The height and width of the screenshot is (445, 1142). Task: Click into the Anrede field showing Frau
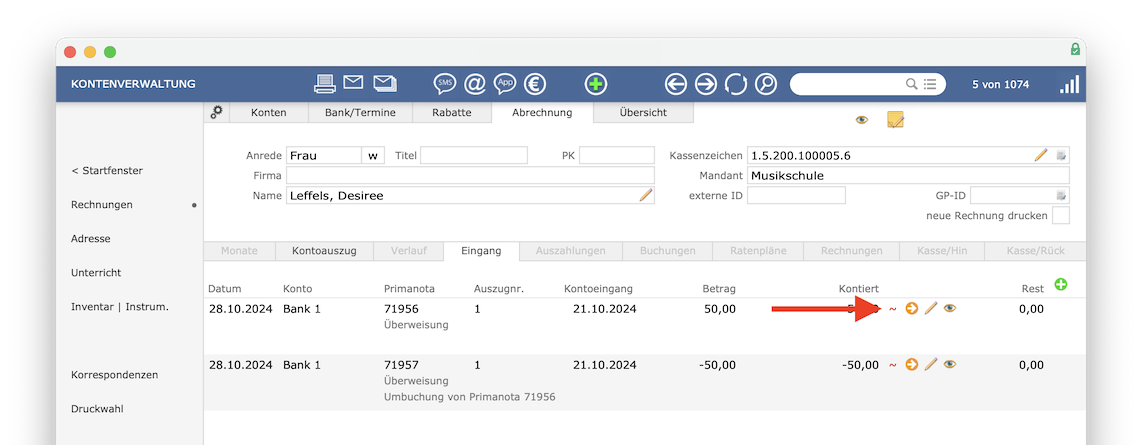pos(323,155)
